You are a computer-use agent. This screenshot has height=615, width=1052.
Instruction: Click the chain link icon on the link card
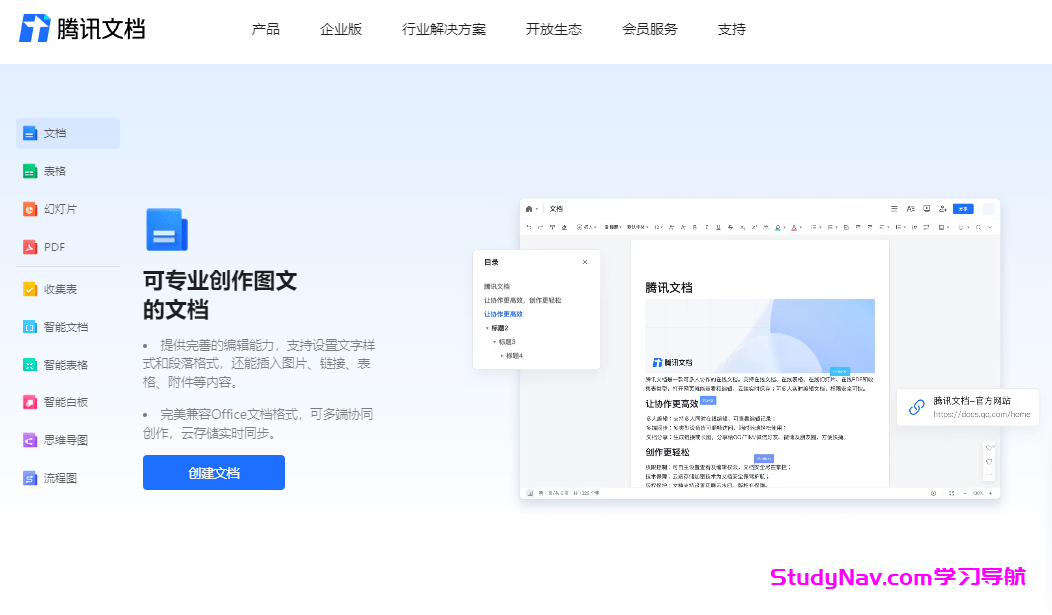917,407
